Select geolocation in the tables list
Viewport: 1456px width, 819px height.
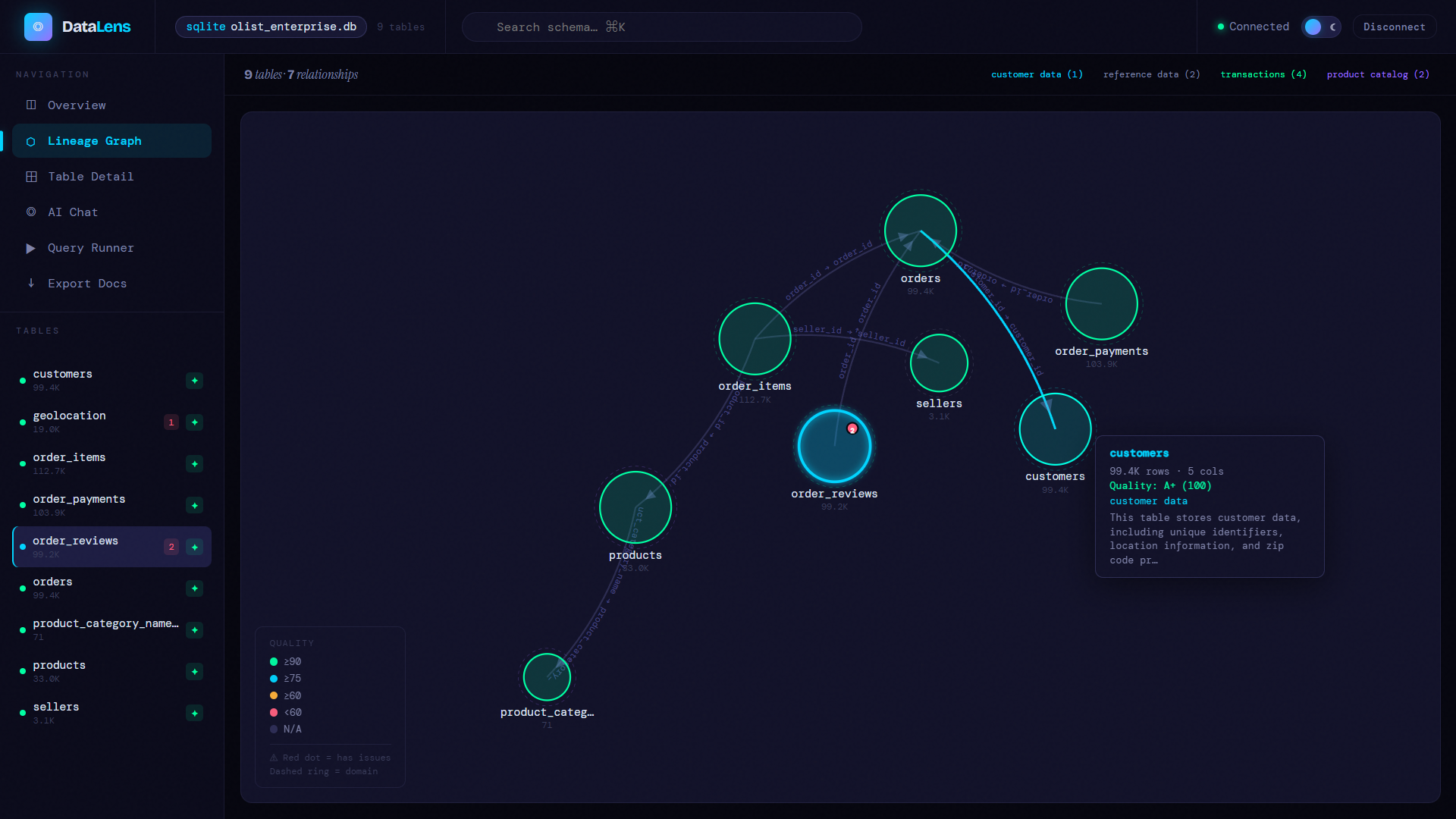coord(111,422)
